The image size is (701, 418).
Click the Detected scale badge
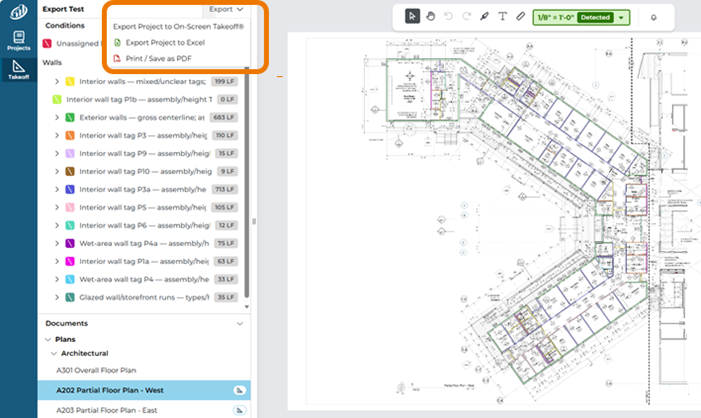click(x=595, y=17)
